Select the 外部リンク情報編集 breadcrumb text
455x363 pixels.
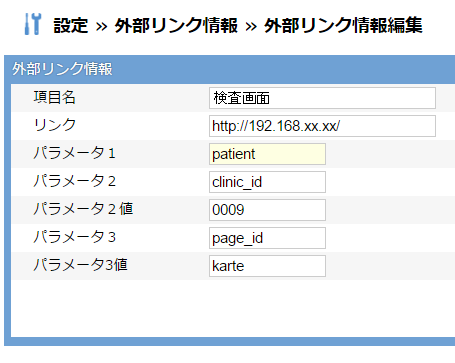(x=343, y=26)
